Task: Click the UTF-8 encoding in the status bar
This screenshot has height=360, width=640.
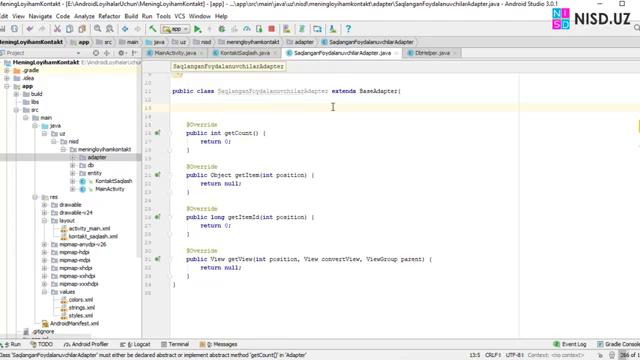Action: (515, 355)
